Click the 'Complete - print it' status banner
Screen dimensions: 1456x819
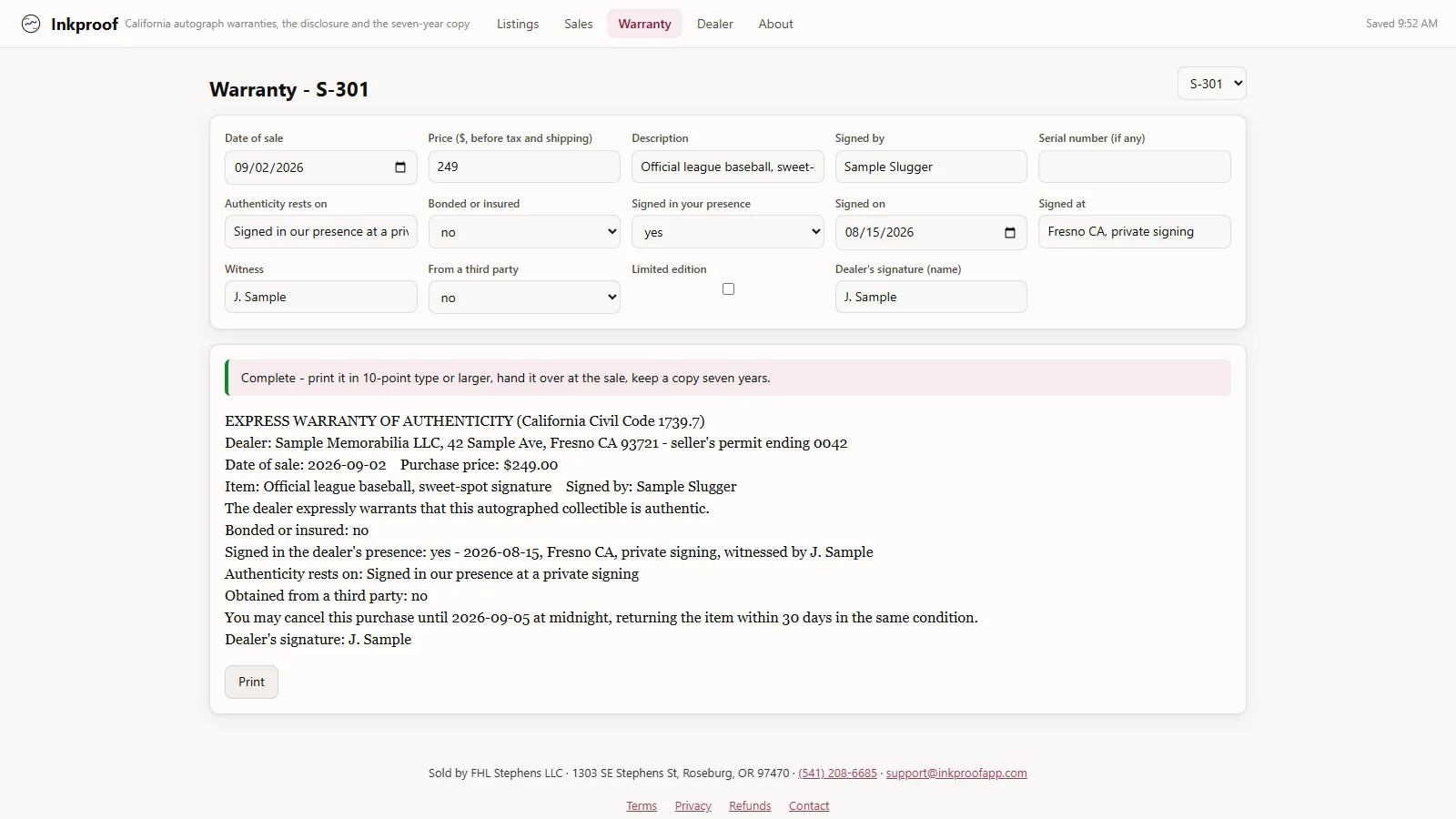[728, 378]
